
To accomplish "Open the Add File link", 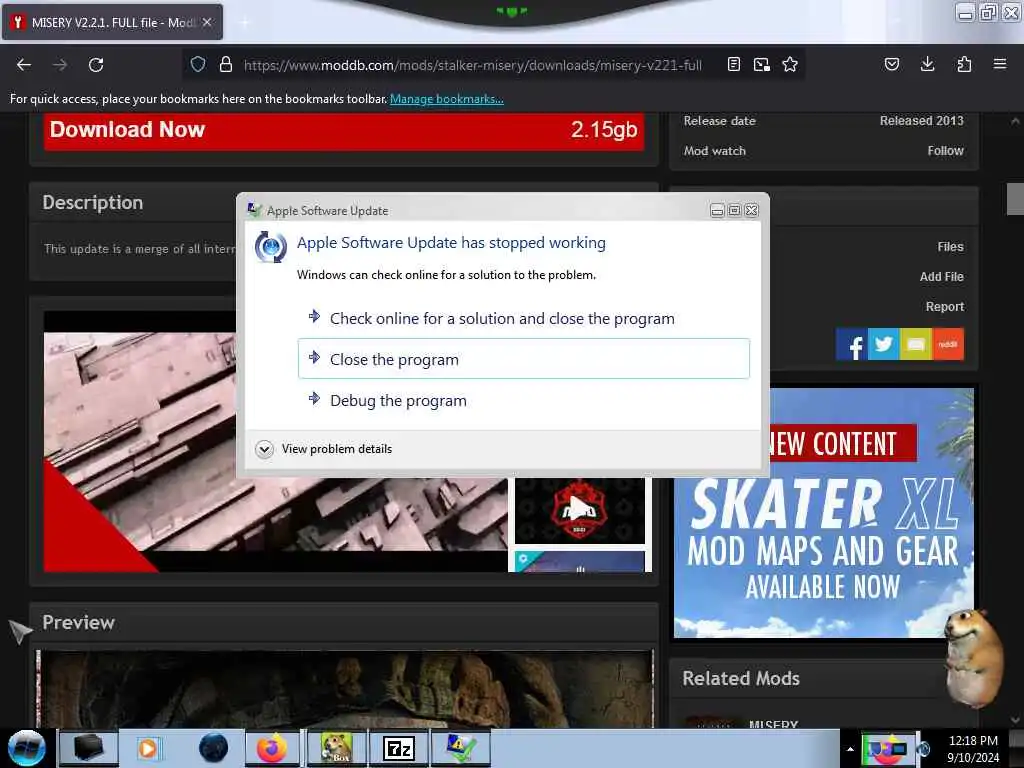I will [x=941, y=277].
